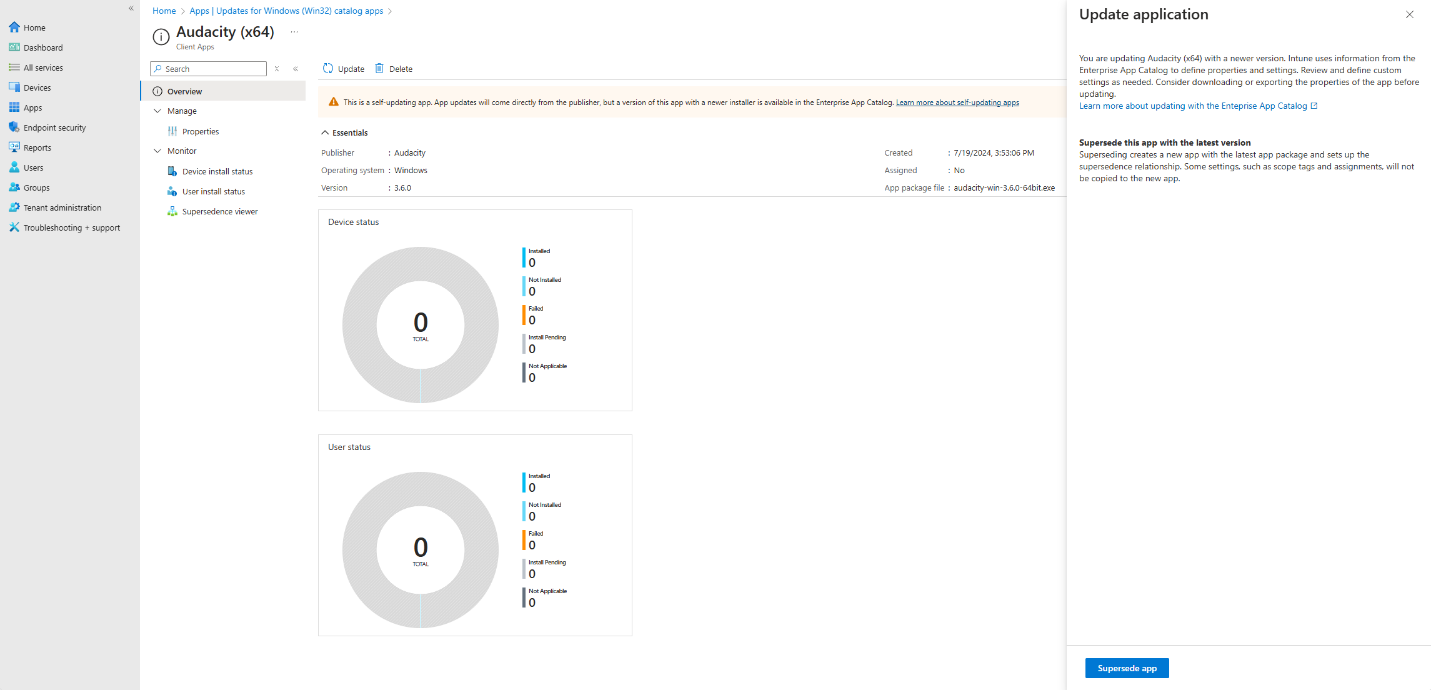Click the warning triangle icon in banner
1431x690 pixels.
(x=334, y=102)
